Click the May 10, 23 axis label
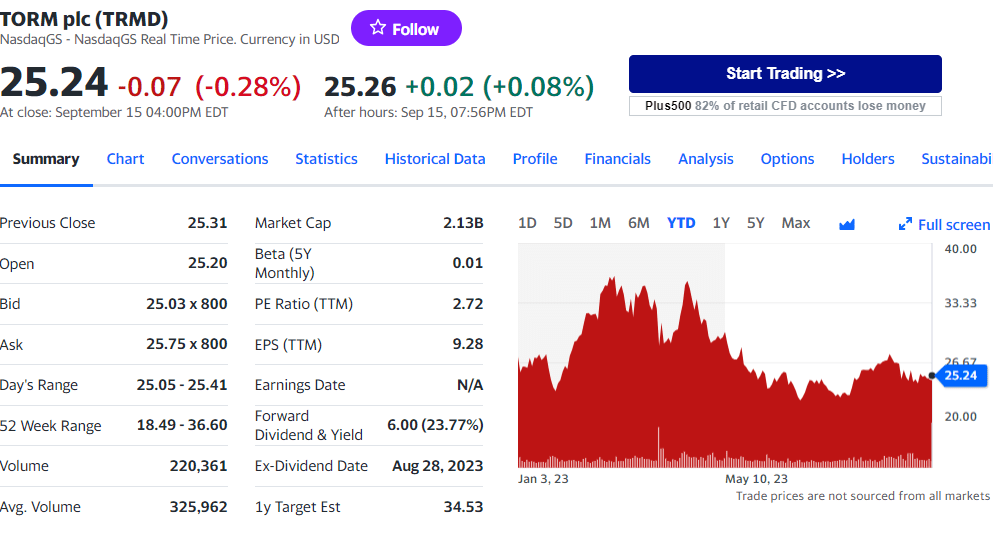This screenshot has height=557, width=993. [756, 479]
